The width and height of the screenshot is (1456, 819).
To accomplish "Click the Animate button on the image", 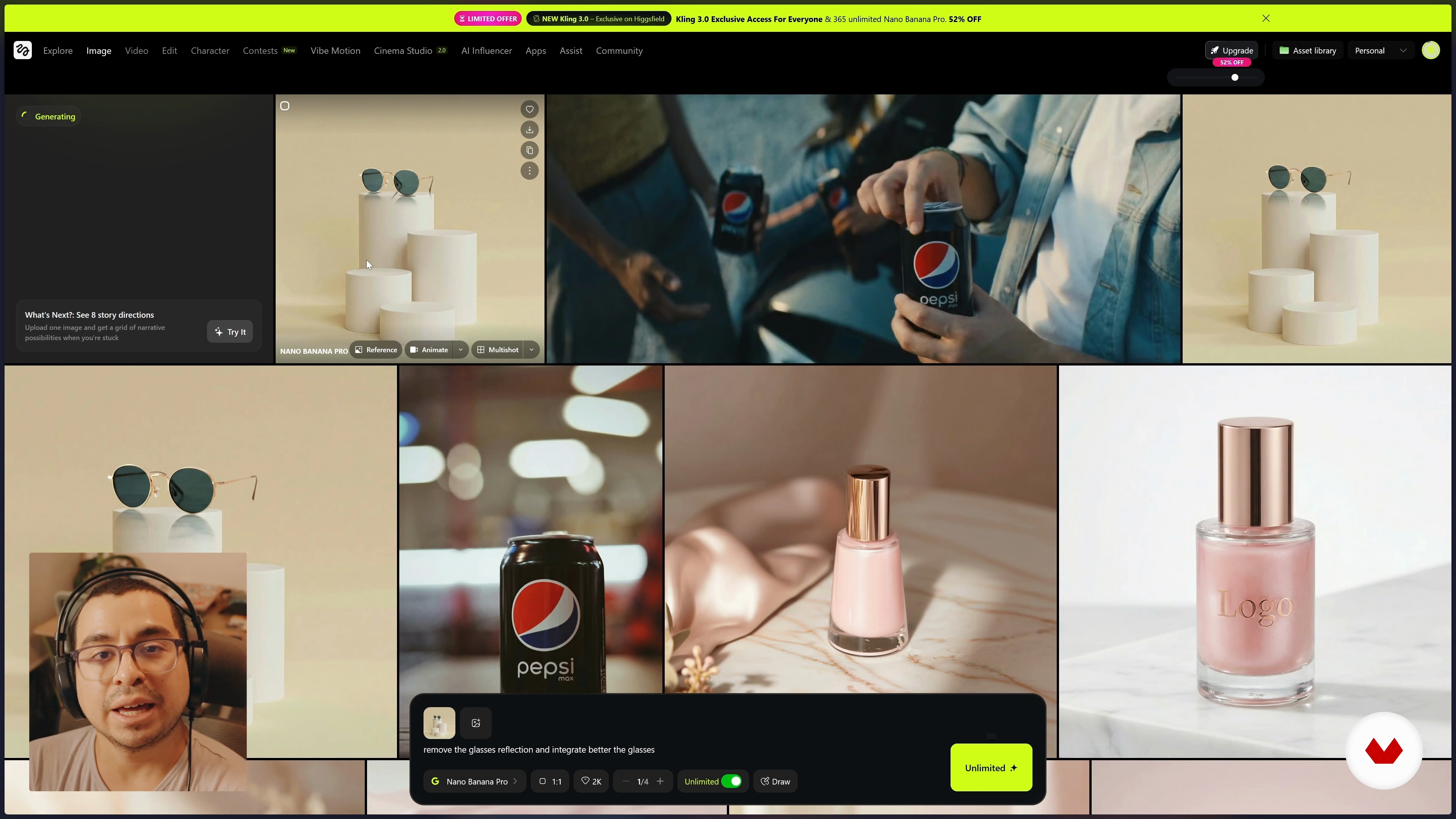I will [x=429, y=350].
